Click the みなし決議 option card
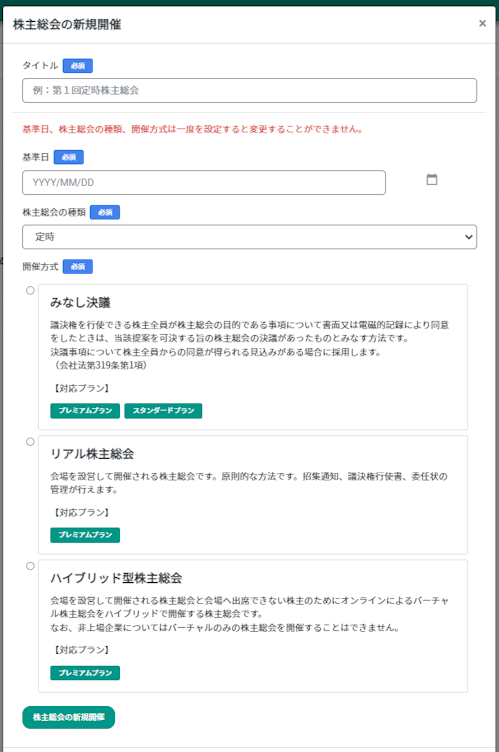This screenshot has width=499, height=752. (x=253, y=357)
